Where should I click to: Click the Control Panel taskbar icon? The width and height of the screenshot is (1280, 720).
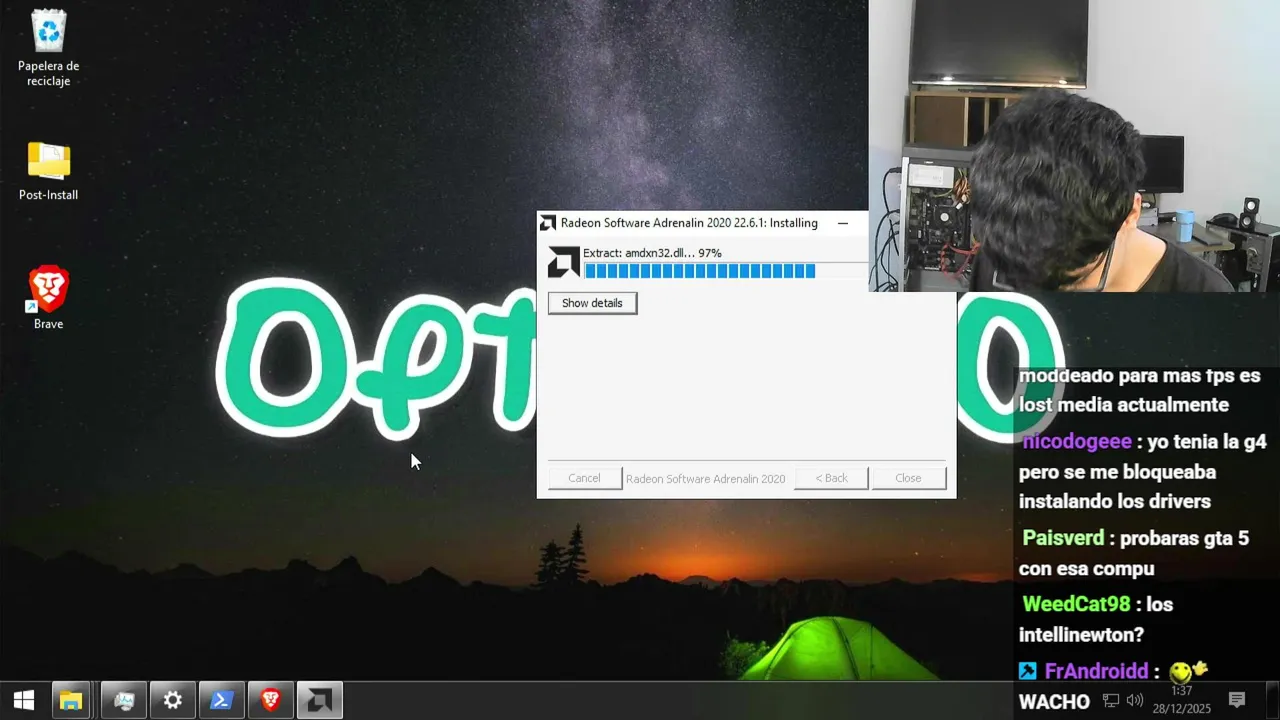pyautogui.click(x=123, y=700)
